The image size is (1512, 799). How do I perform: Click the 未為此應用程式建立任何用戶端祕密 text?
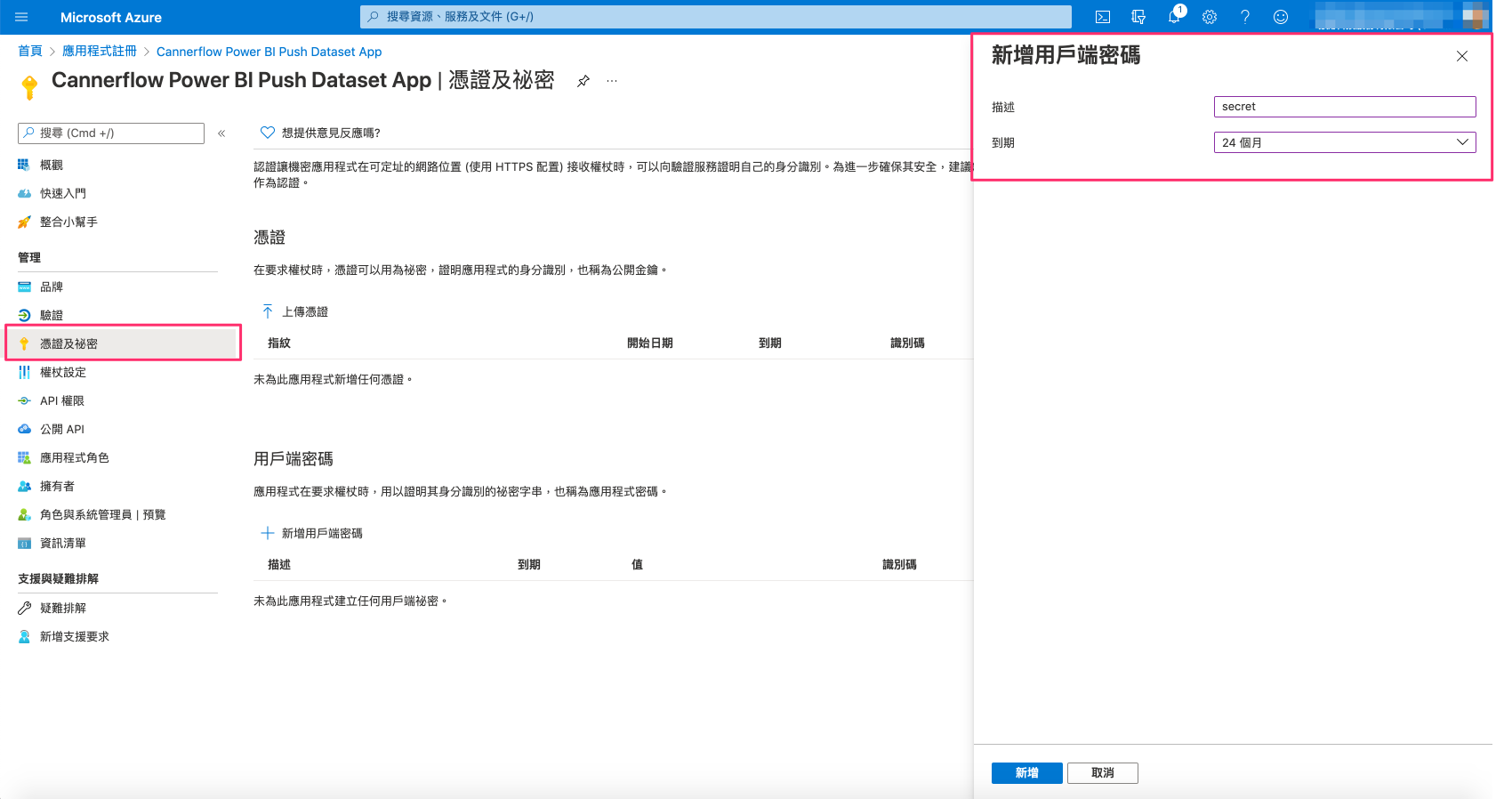click(350, 601)
